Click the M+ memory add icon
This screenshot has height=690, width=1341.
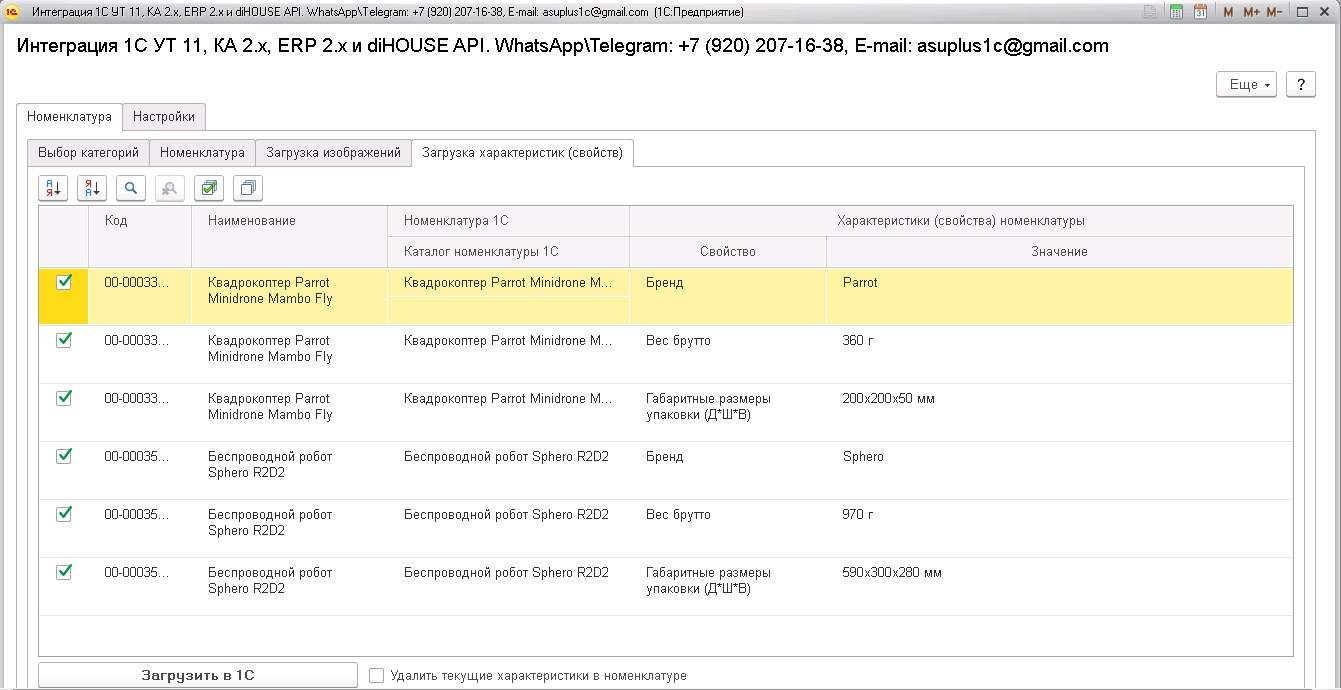1251,12
